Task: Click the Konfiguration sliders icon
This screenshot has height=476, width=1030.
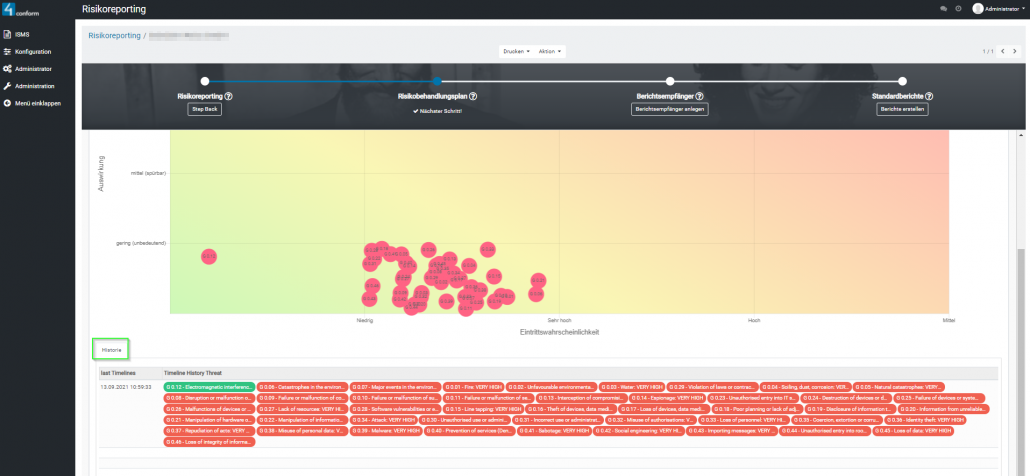Action: point(8,51)
